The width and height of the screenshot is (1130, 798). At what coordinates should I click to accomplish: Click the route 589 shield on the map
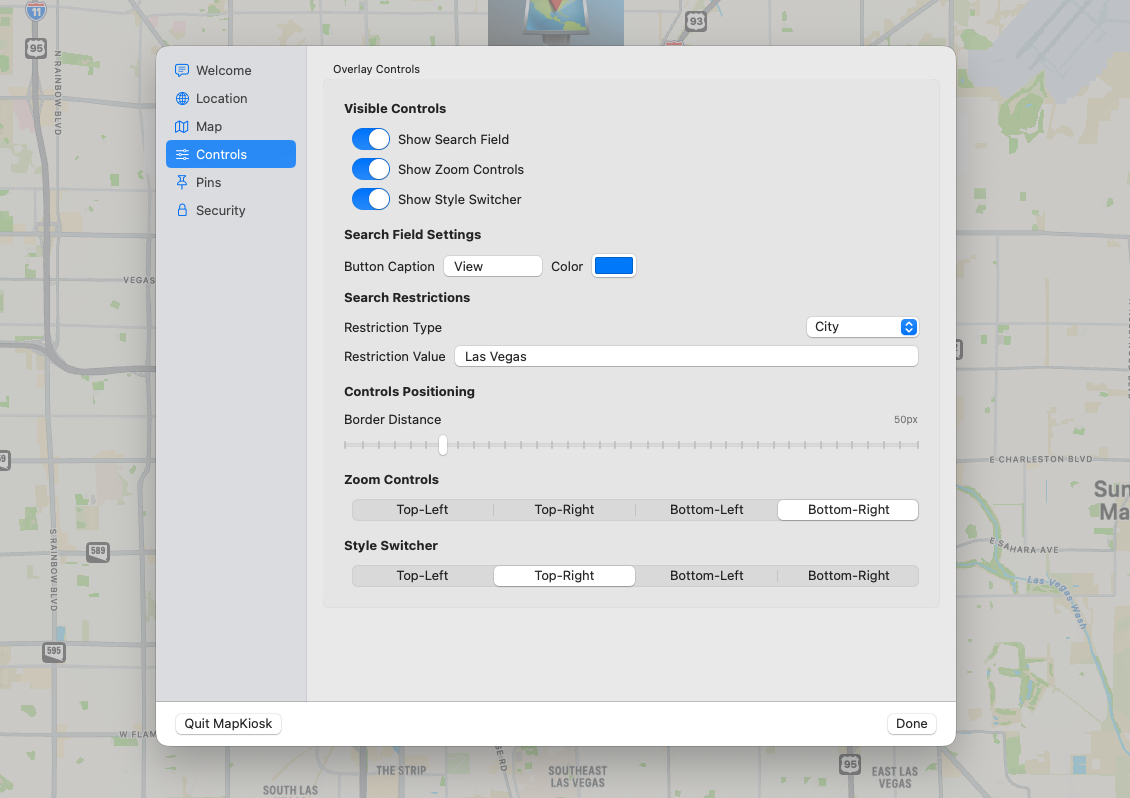98,551
